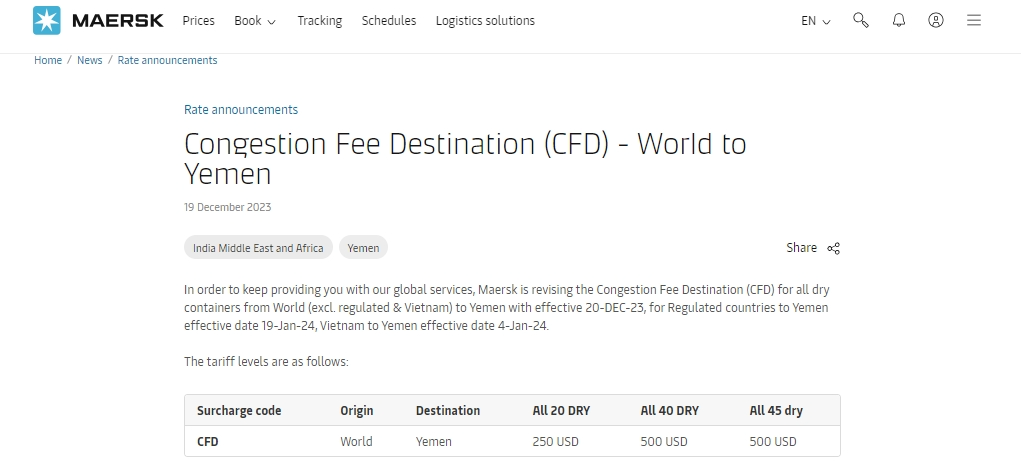Click the MAERSK wordmark text
This screenshot has height=472, width=1021.
point(116,20)
